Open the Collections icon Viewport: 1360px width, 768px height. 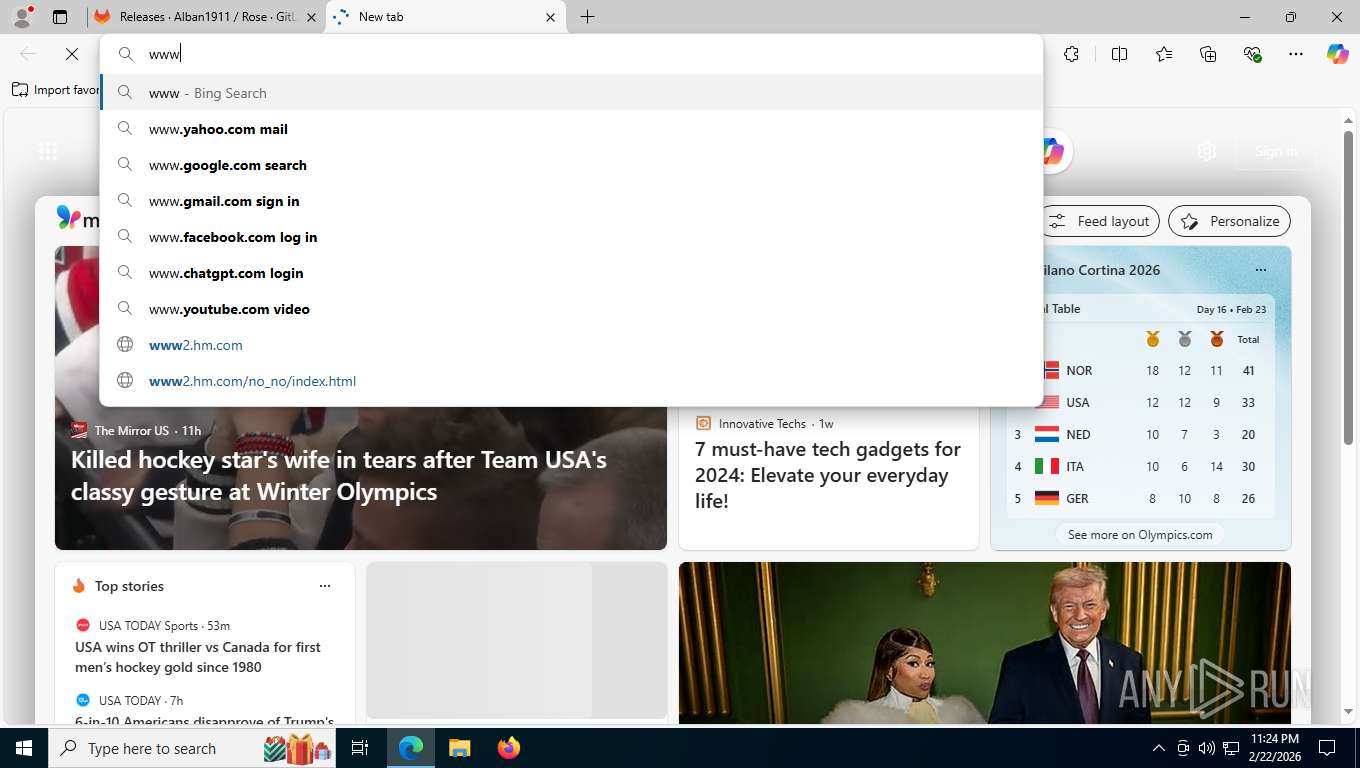point(1208,54)
